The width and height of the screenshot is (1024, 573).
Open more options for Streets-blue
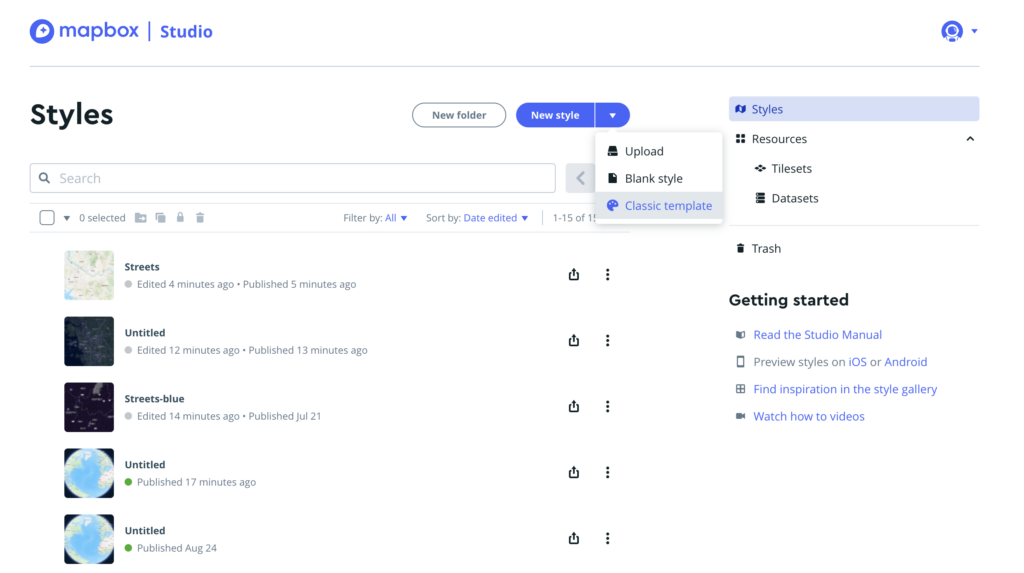pyautogui.click(x=607, y=406)
